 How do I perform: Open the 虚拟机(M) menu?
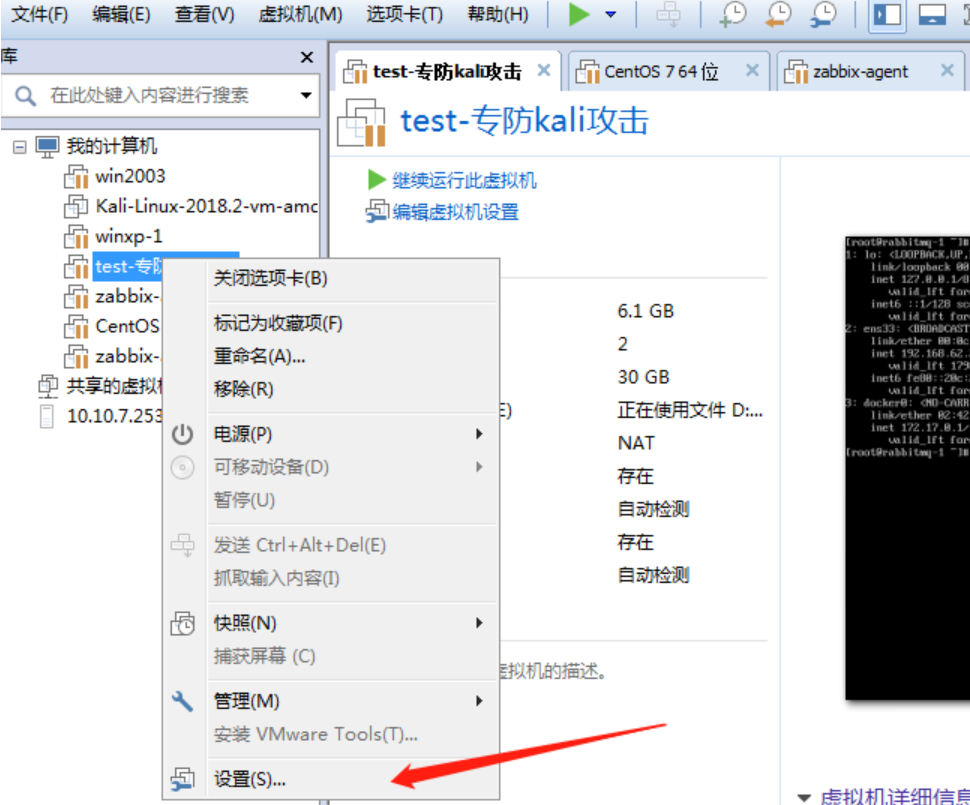[300, 14]
